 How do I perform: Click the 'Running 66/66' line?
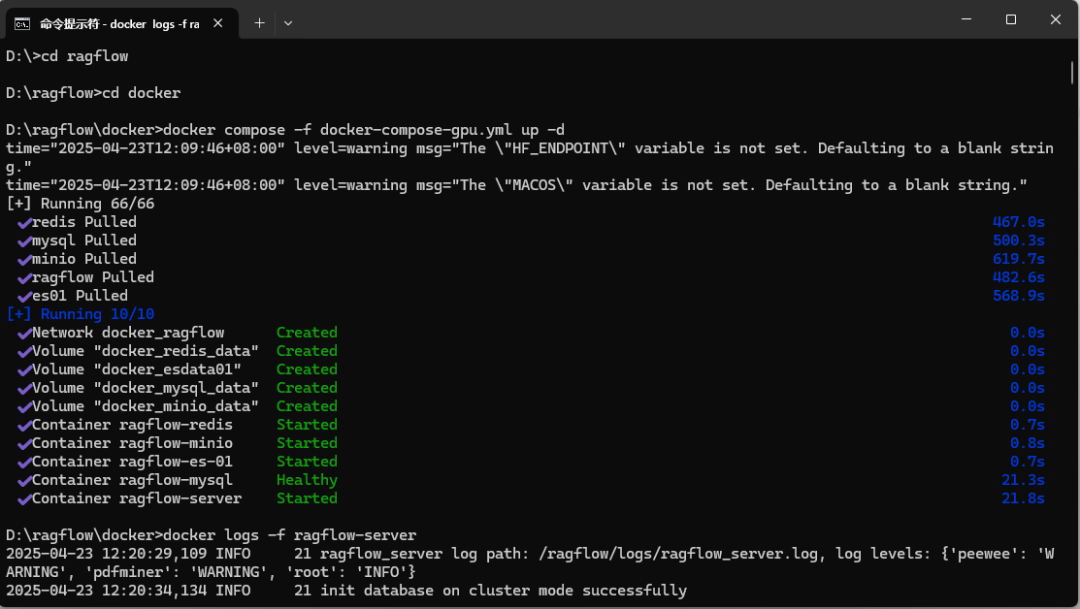click(x=80, y=204)
